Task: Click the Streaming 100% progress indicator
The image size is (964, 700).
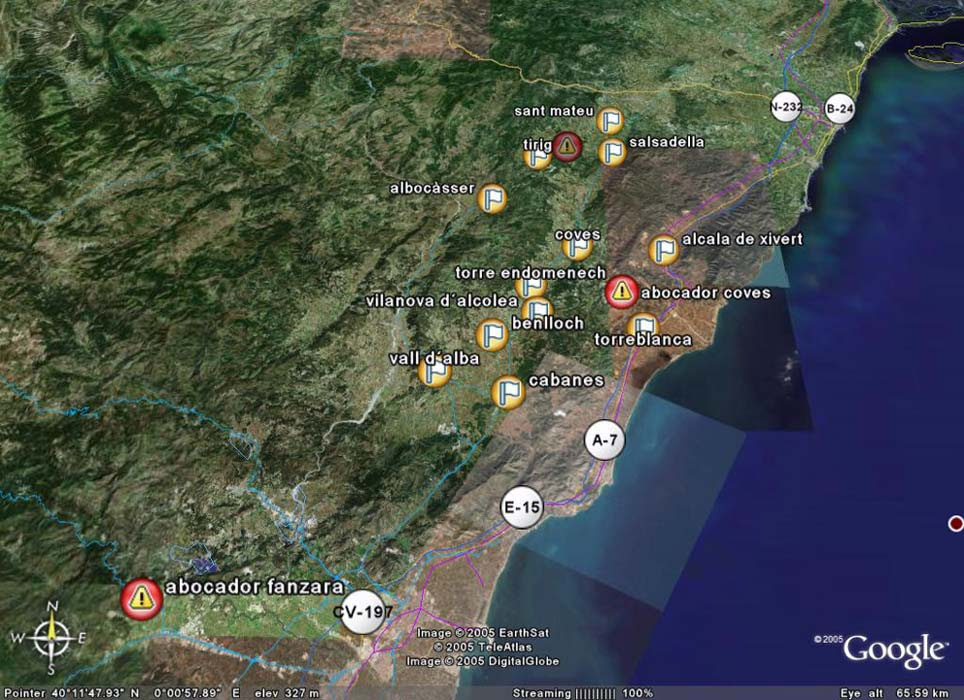Action: tap(583, 693)
